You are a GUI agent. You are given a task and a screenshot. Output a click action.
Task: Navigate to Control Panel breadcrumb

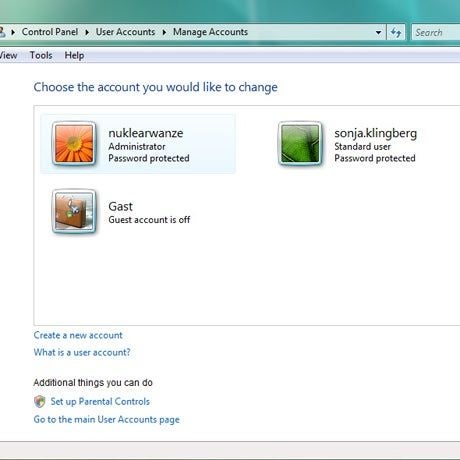click(x=50, y=32)
